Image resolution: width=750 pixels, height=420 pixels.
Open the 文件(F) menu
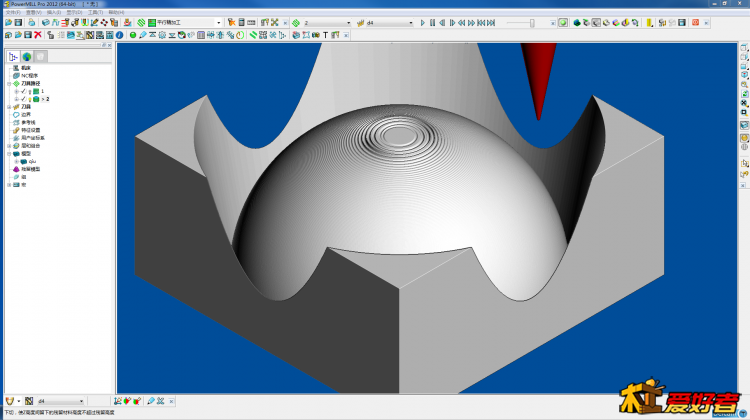(x=13, y=12)
